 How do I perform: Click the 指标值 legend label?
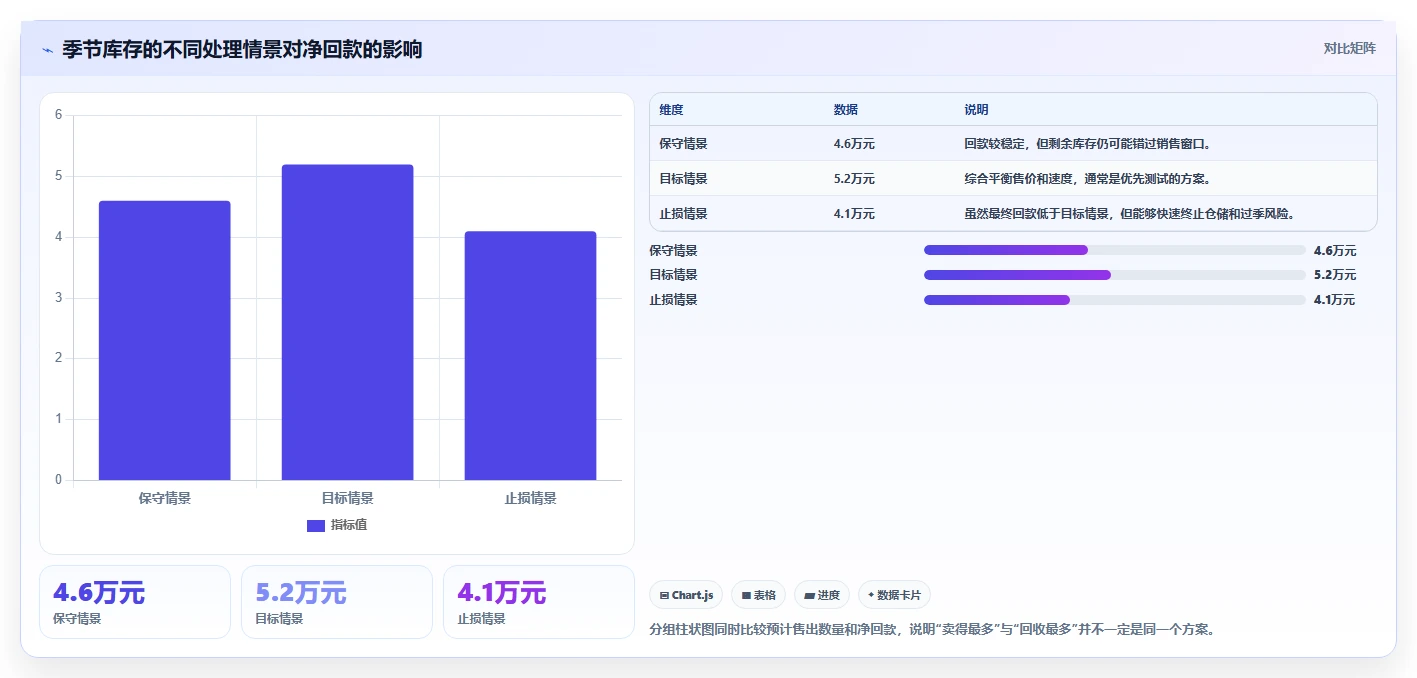(x=349, y=525)
